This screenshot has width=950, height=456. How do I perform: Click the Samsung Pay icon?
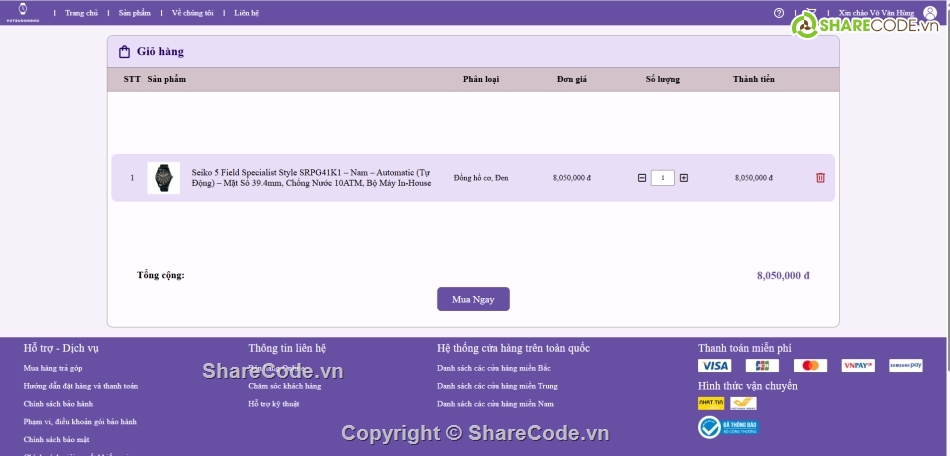tap(905, 366)
